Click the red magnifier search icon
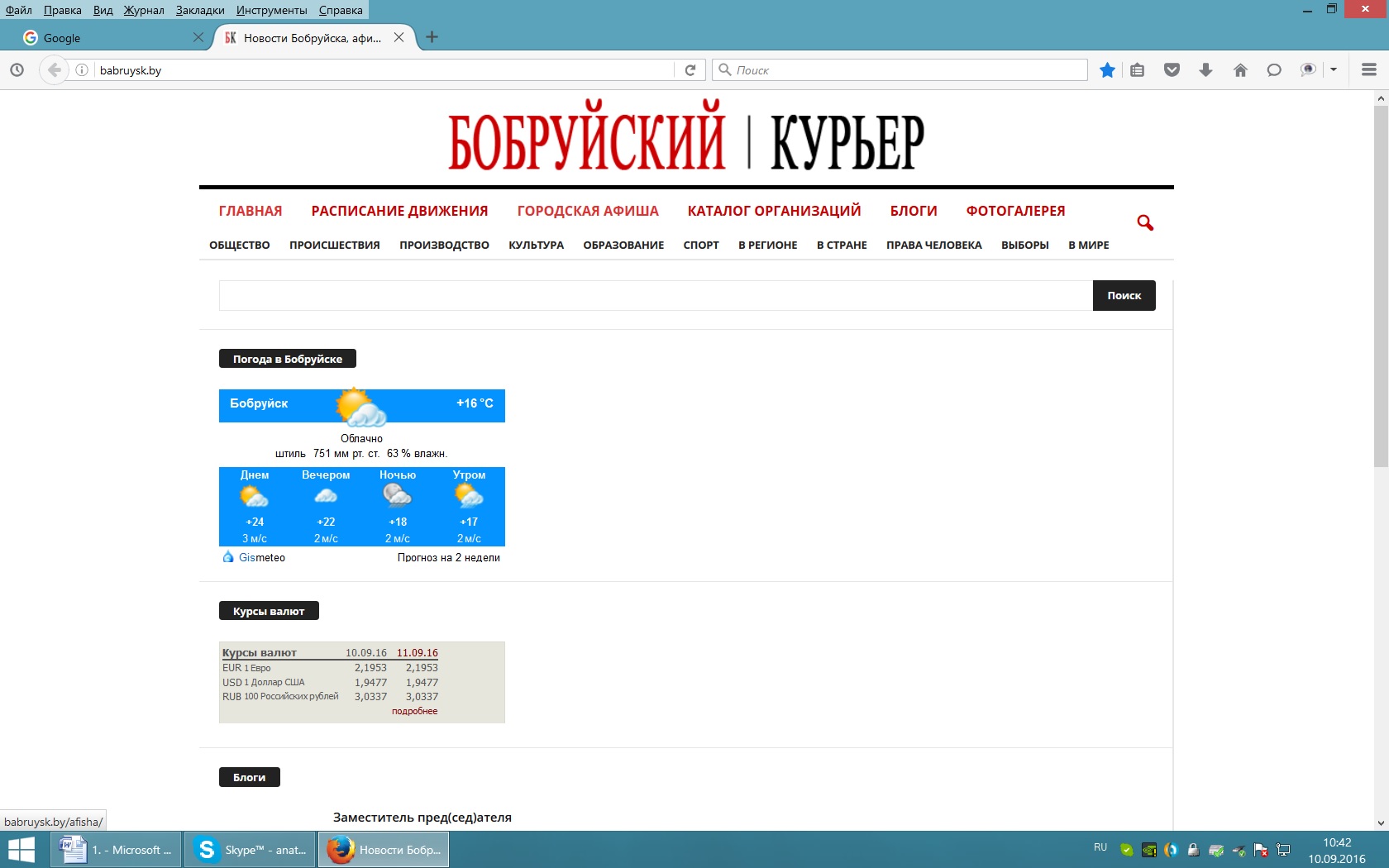The height and width of the screenshot is (868, 1389). pos(1145,222)
